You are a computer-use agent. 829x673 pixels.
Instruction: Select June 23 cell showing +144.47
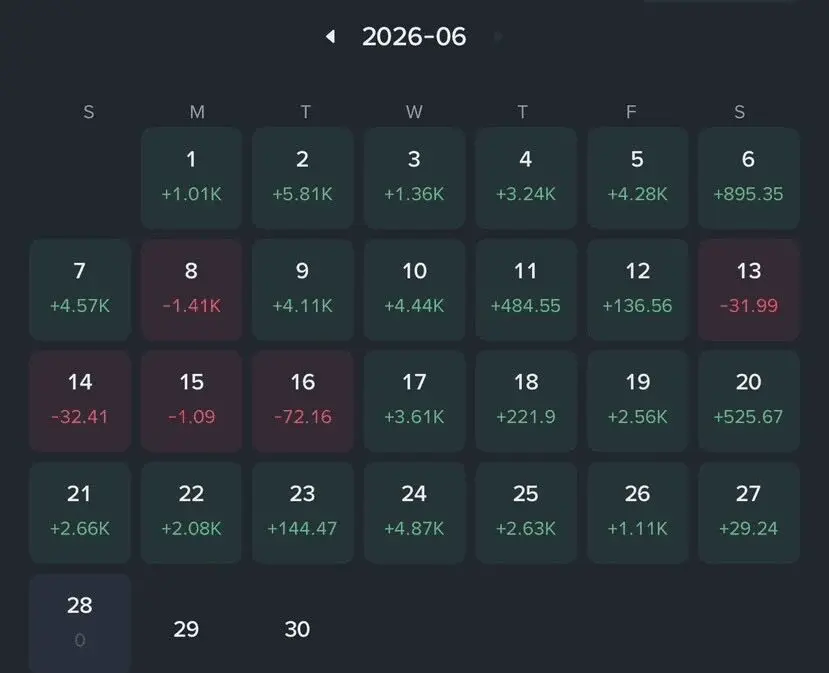coord(302,513)
